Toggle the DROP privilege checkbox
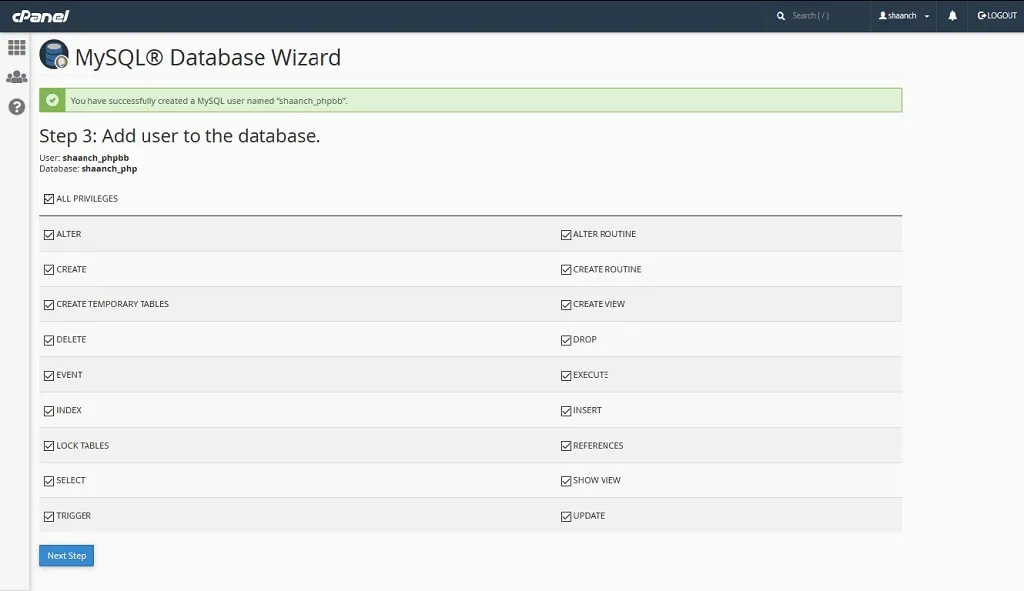This screenshot has height=591, width=1024. click(566, 340)
